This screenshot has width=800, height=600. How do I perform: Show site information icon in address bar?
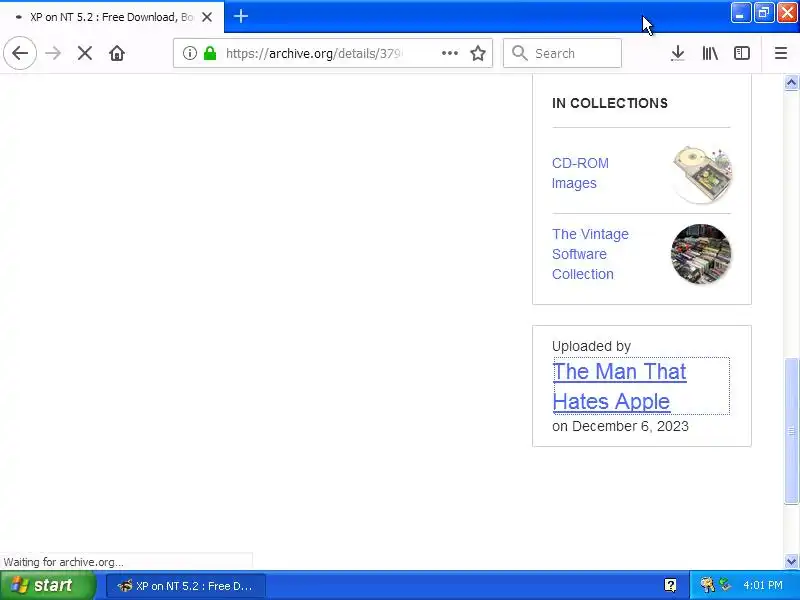coord(190,53)
